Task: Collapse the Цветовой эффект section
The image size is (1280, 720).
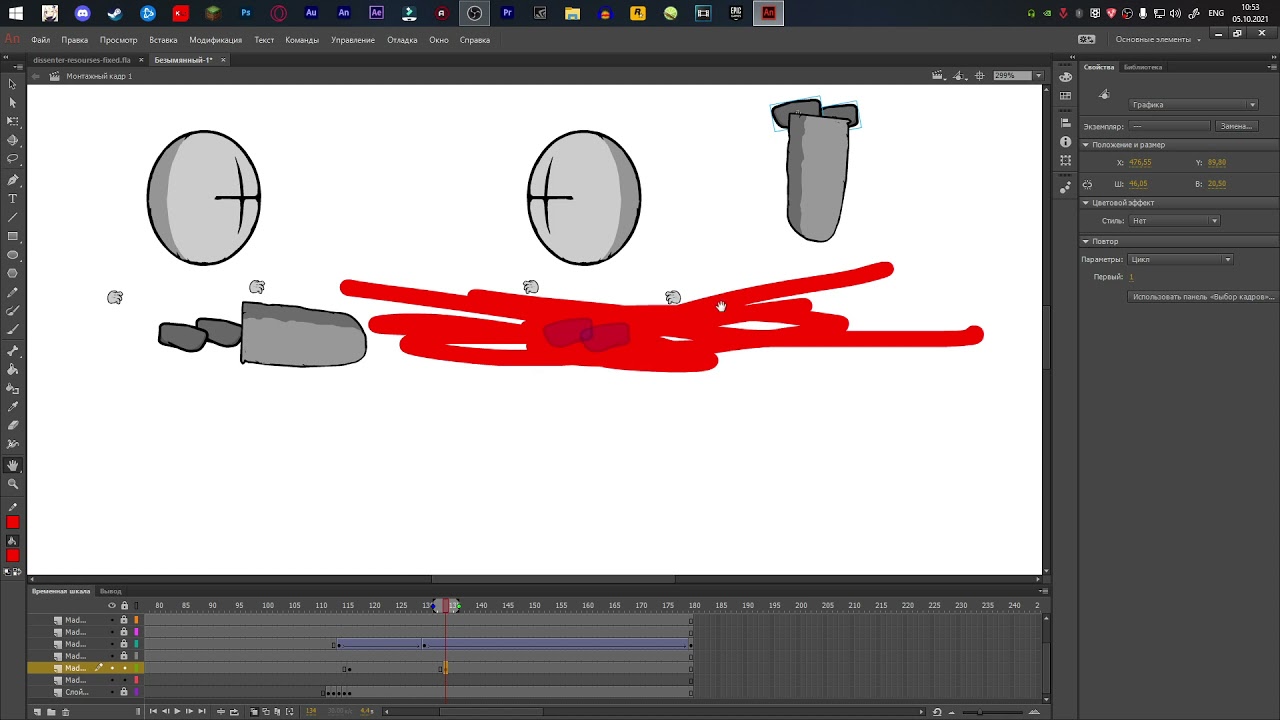Action: click(1086, 203)
